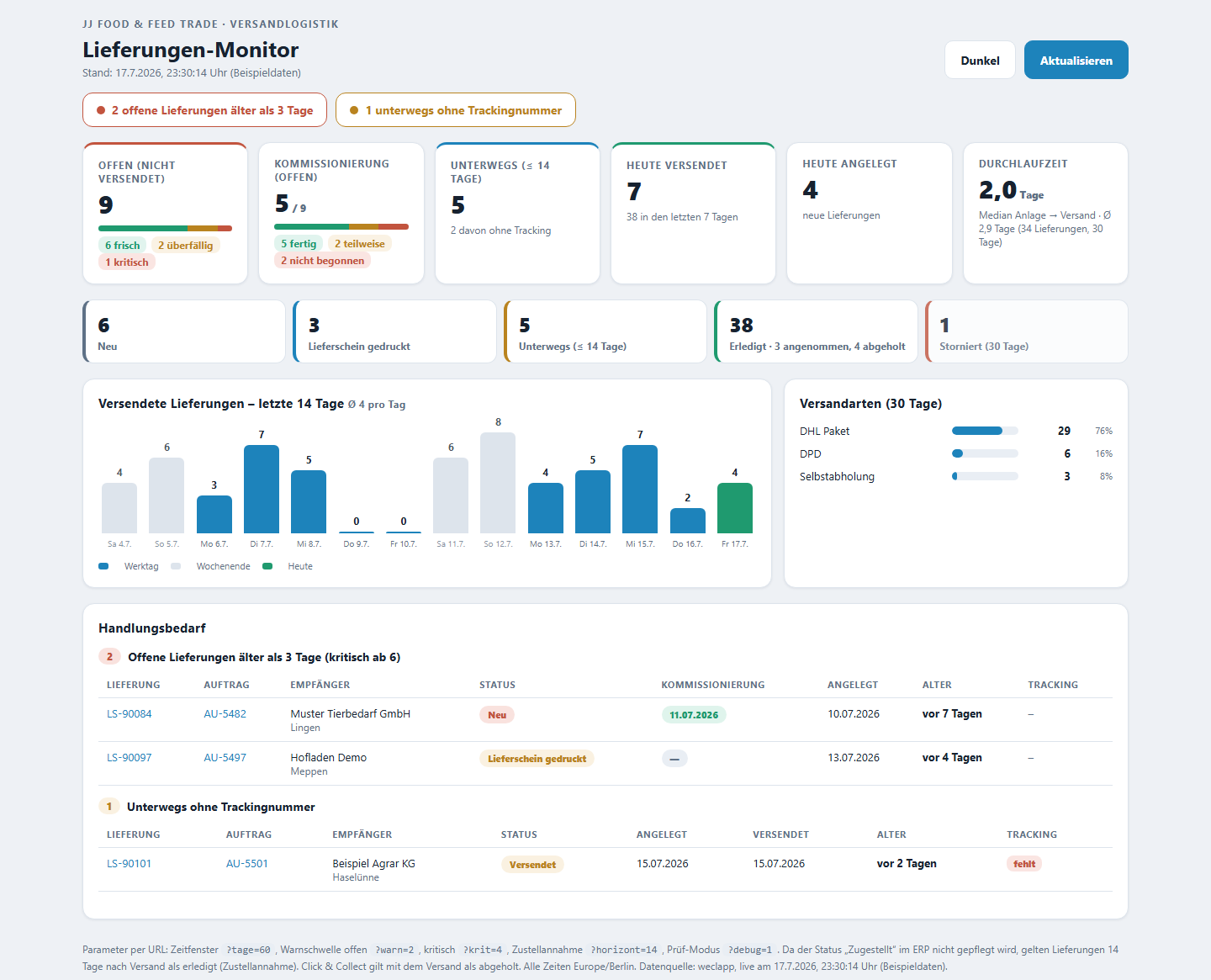Click recipient 'Beispiel Agrar KG'
The height and width of the screenshot is (980, 1211).
coord(374,864)
